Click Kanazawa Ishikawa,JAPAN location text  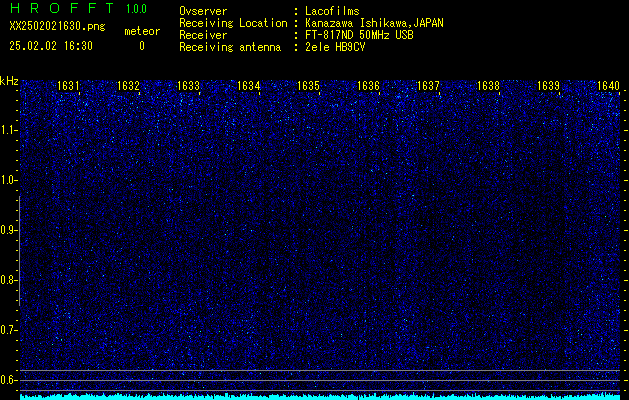click(374, 23)
